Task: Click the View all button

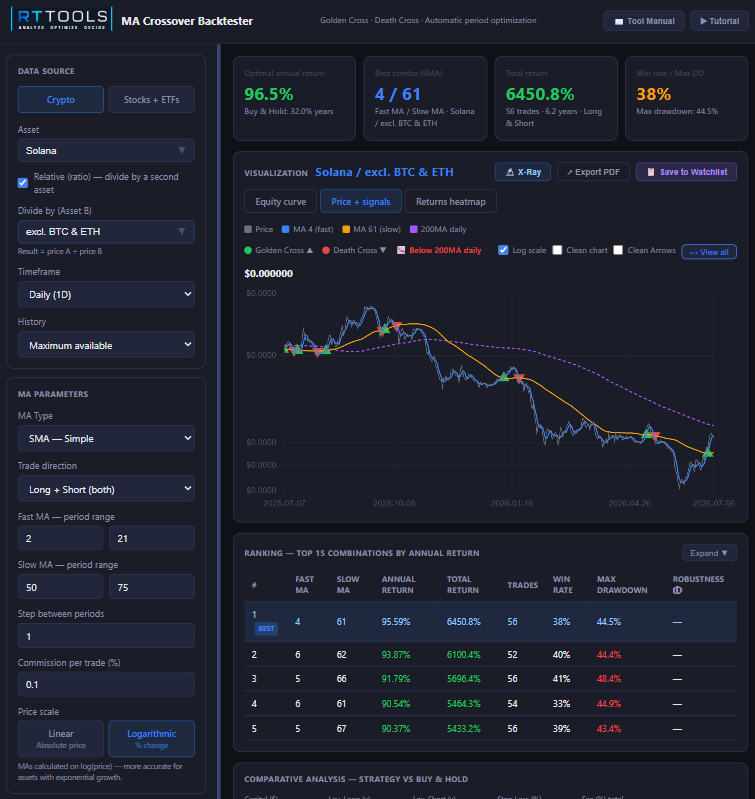Action: point(709,252)
